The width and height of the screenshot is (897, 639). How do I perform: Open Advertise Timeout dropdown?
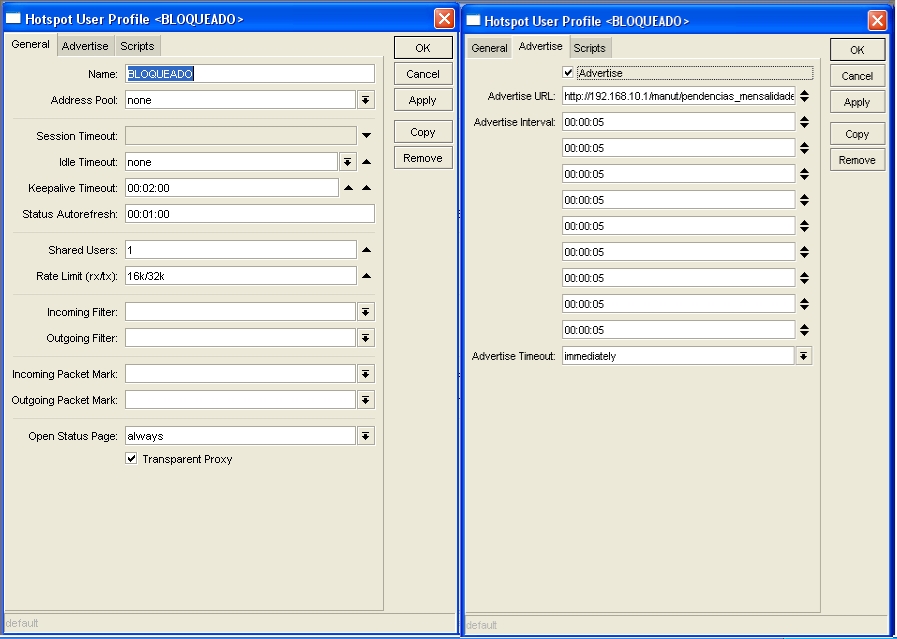[804, 356]
